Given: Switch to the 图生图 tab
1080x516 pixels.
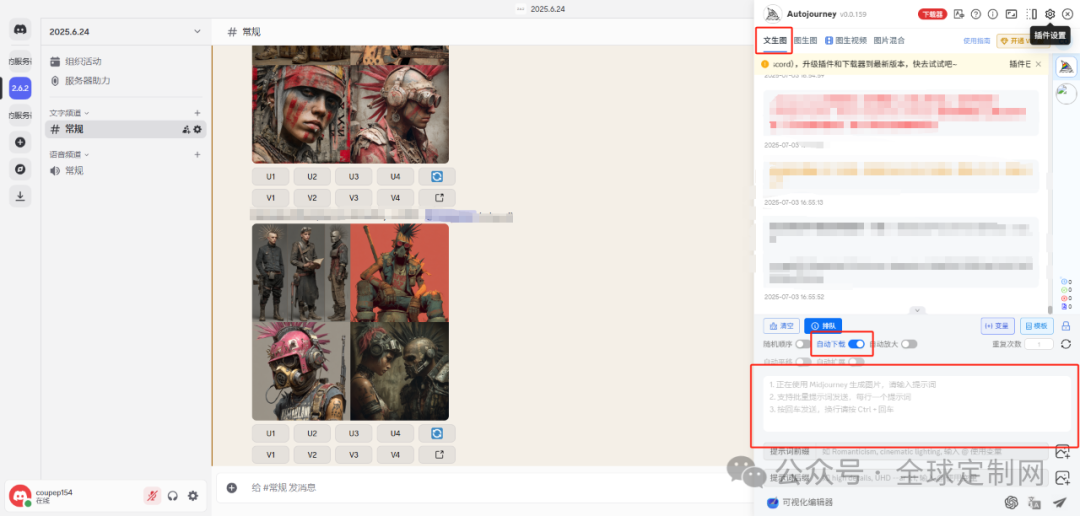Looking at the screenshot, I should pos(805,41).
